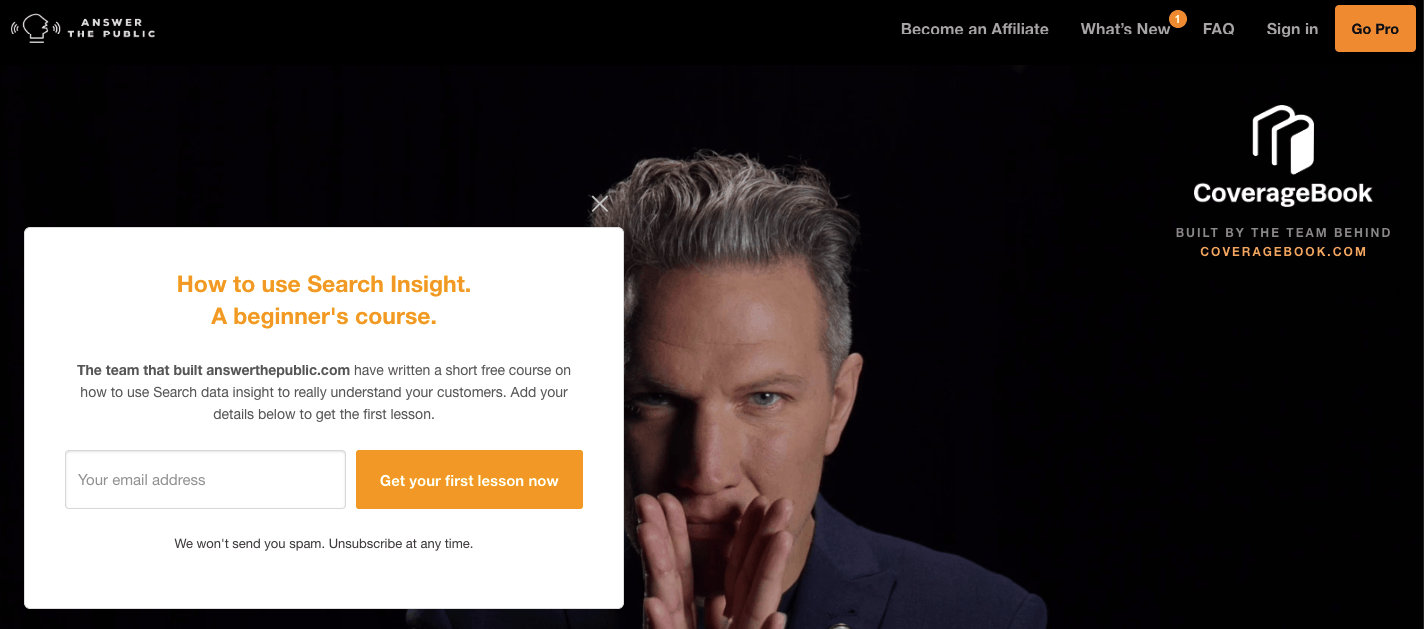Image resolution: width=1424 pixels, height=629 pixels.
Task: Click the AnswerThePublic talking head logo icon
Action: [35, 28]
